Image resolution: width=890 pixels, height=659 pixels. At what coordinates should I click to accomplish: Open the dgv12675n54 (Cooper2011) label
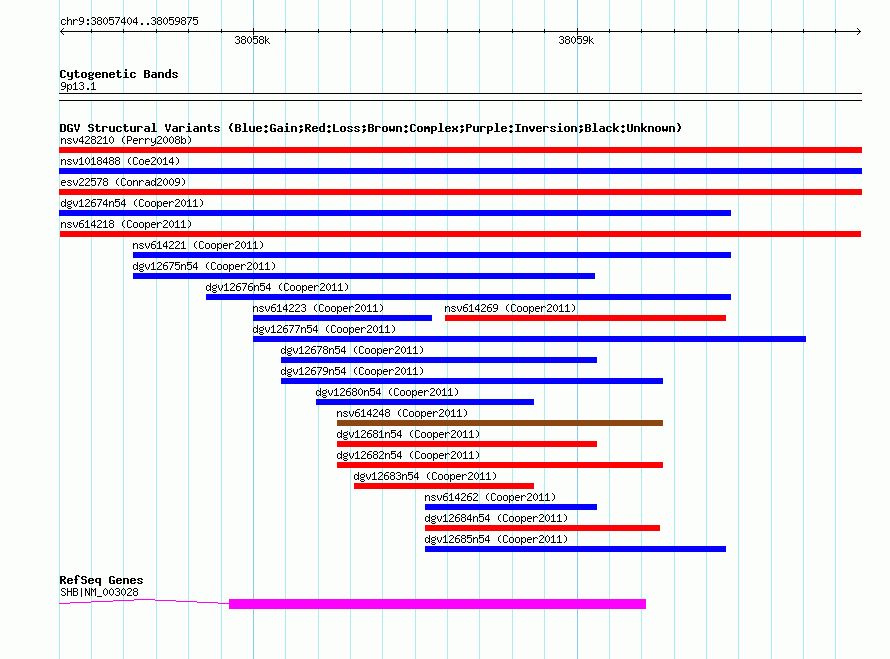click(x=204, y=266)
